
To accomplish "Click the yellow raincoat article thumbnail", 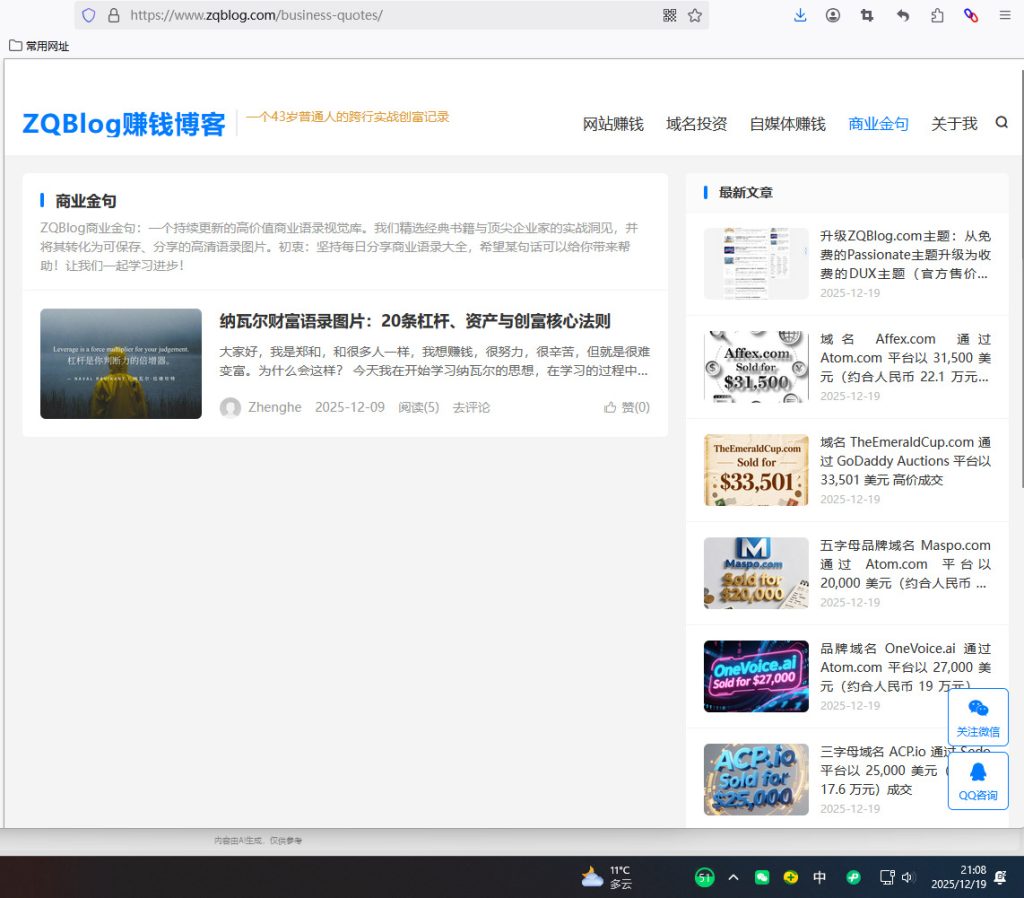I will pos(121,364).
